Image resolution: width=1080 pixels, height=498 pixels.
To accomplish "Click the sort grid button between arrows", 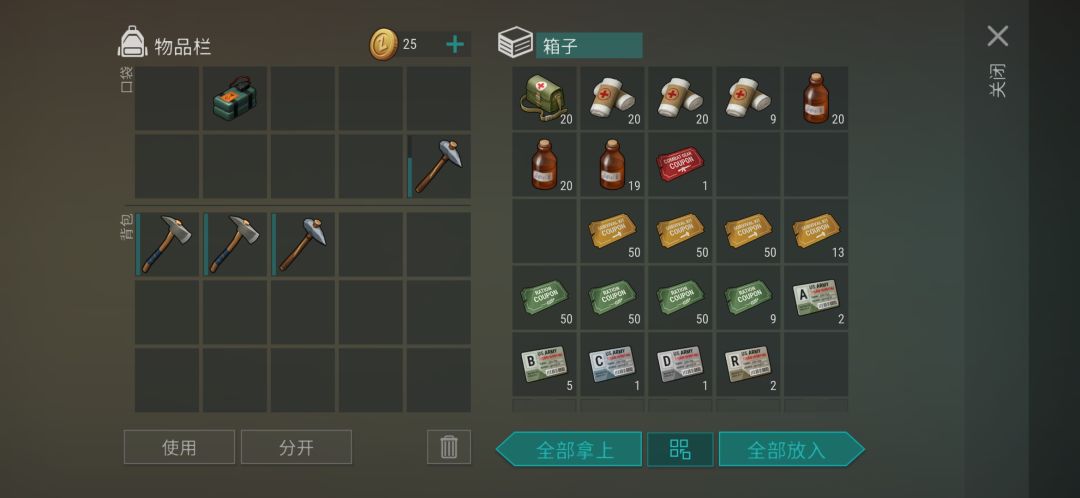I will [x=680, y=449].
